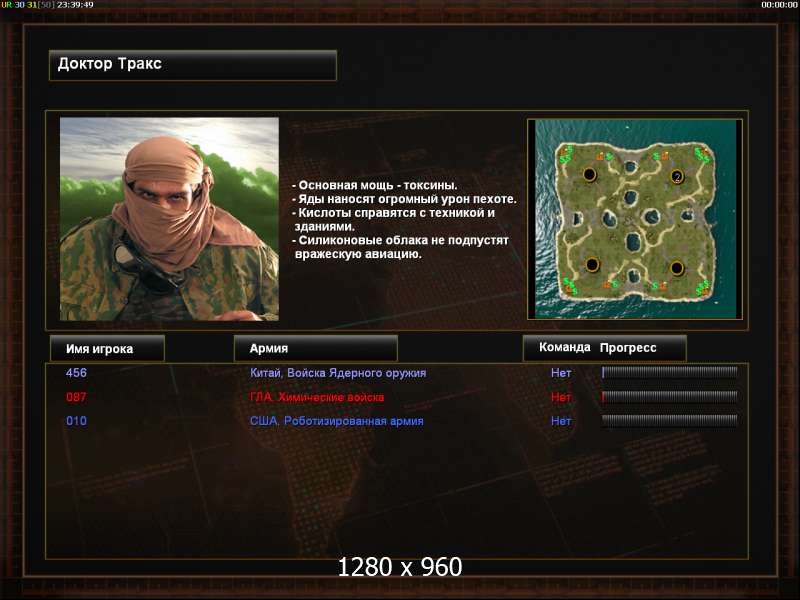800x600 pixels.
Task: Click the ГЛА, Химические войска army entry
Action: pyautogui.click(x=317, y=397)
